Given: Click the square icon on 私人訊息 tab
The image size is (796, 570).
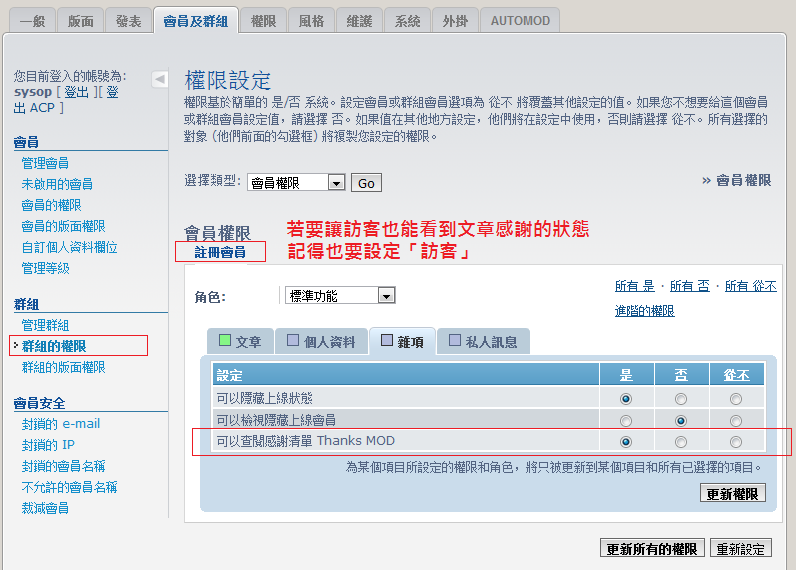Looking at the screenshot, I should (x=454, y=341).
